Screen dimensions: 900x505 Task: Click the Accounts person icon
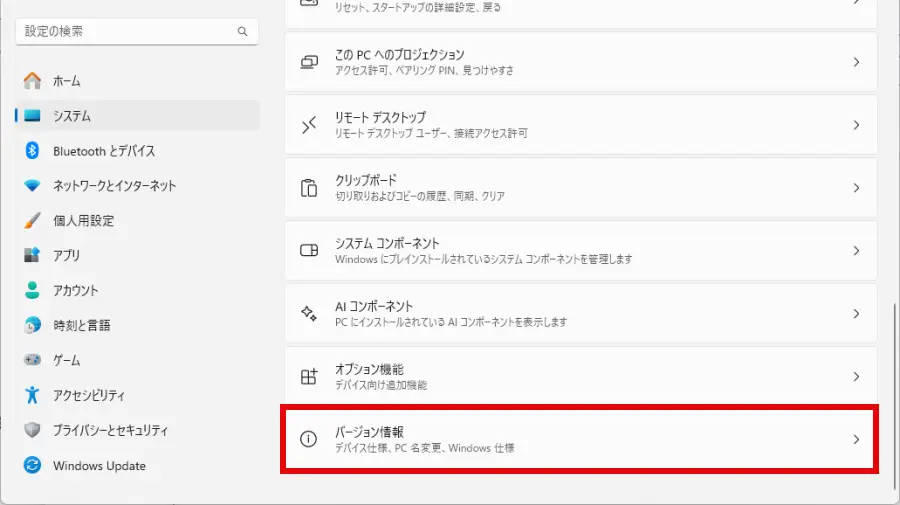click(x=33, y=290)
